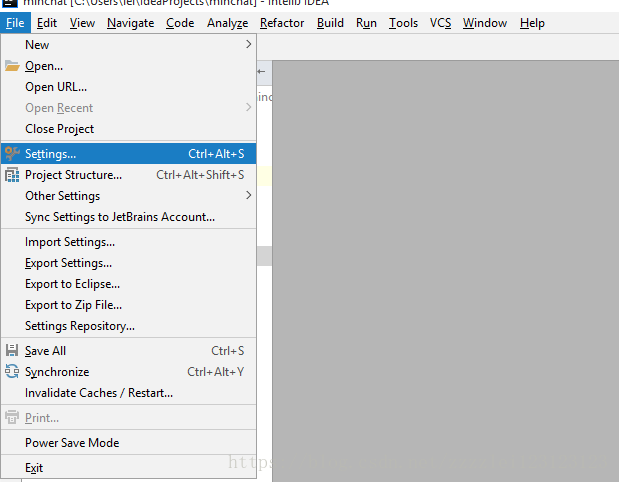Click the Ctrl+S shortcut label

[x=228, y=351]
